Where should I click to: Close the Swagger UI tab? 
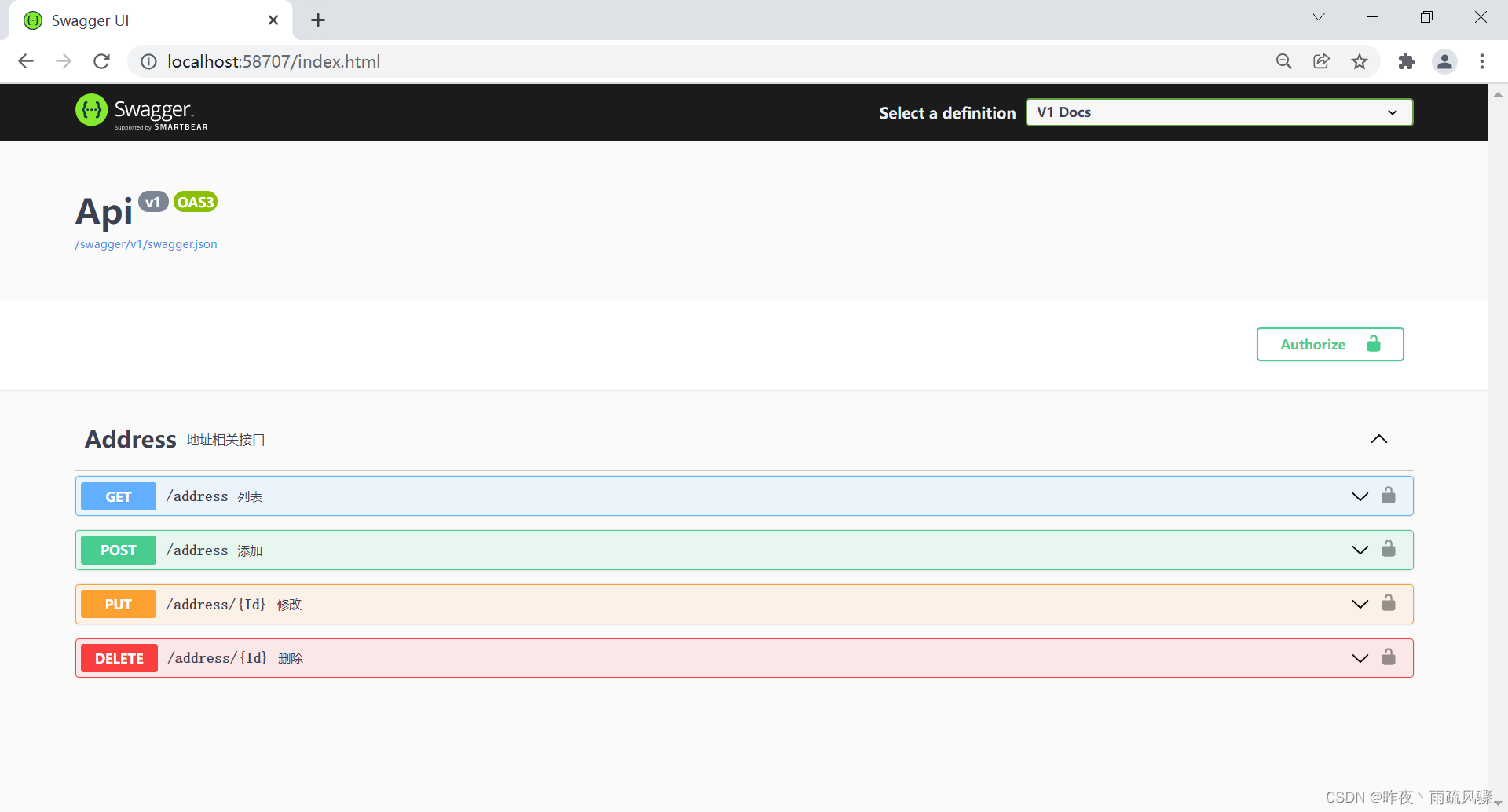(273, 20)
